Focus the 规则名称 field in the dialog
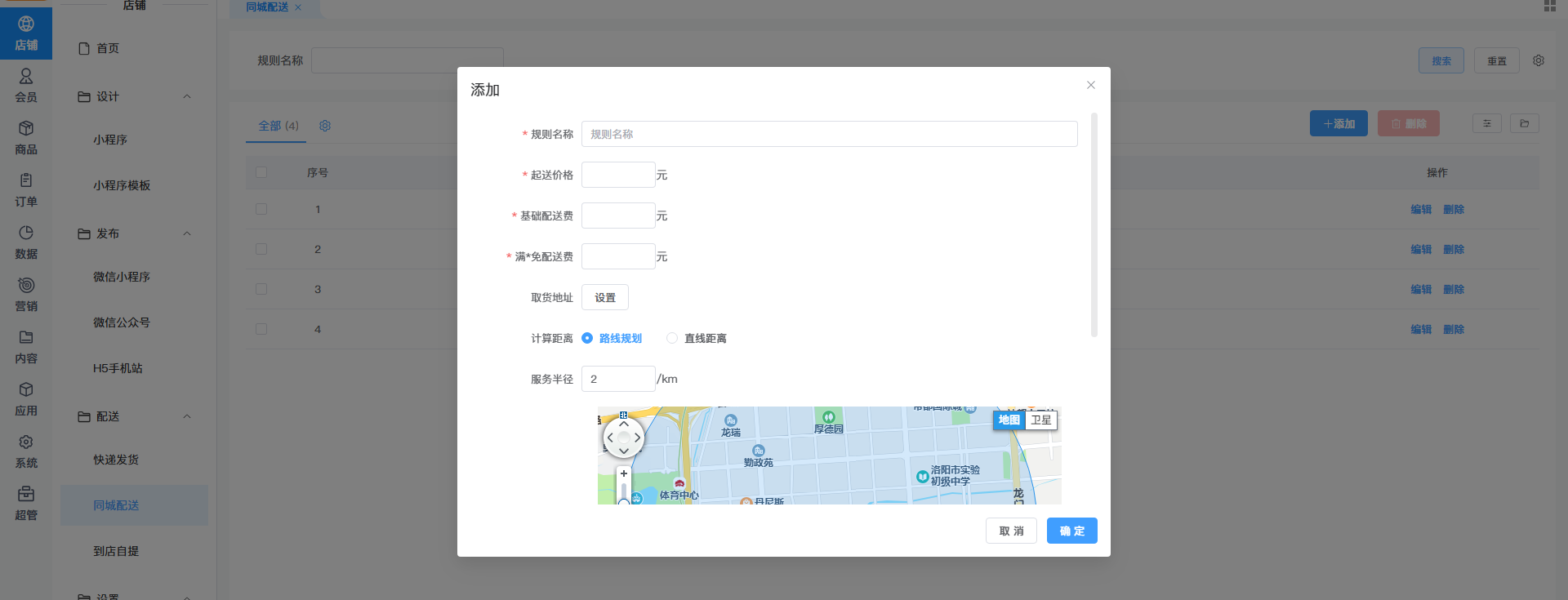The image size is (1568, 600). pos(830,134)
